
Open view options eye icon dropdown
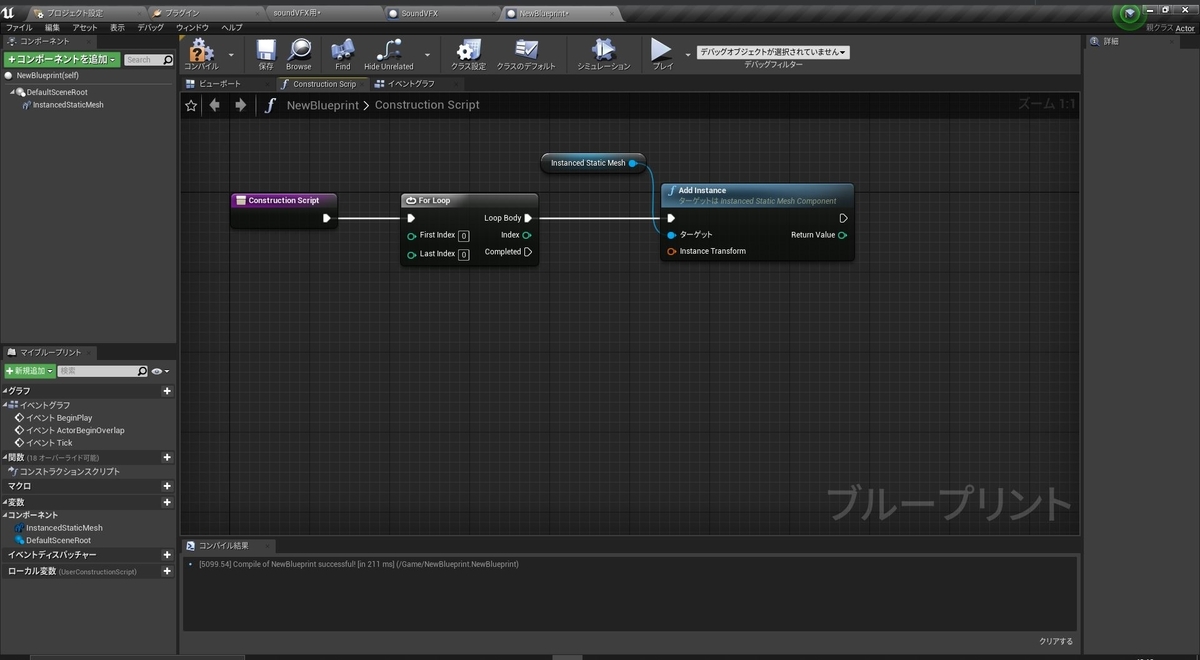coord(160,371)
